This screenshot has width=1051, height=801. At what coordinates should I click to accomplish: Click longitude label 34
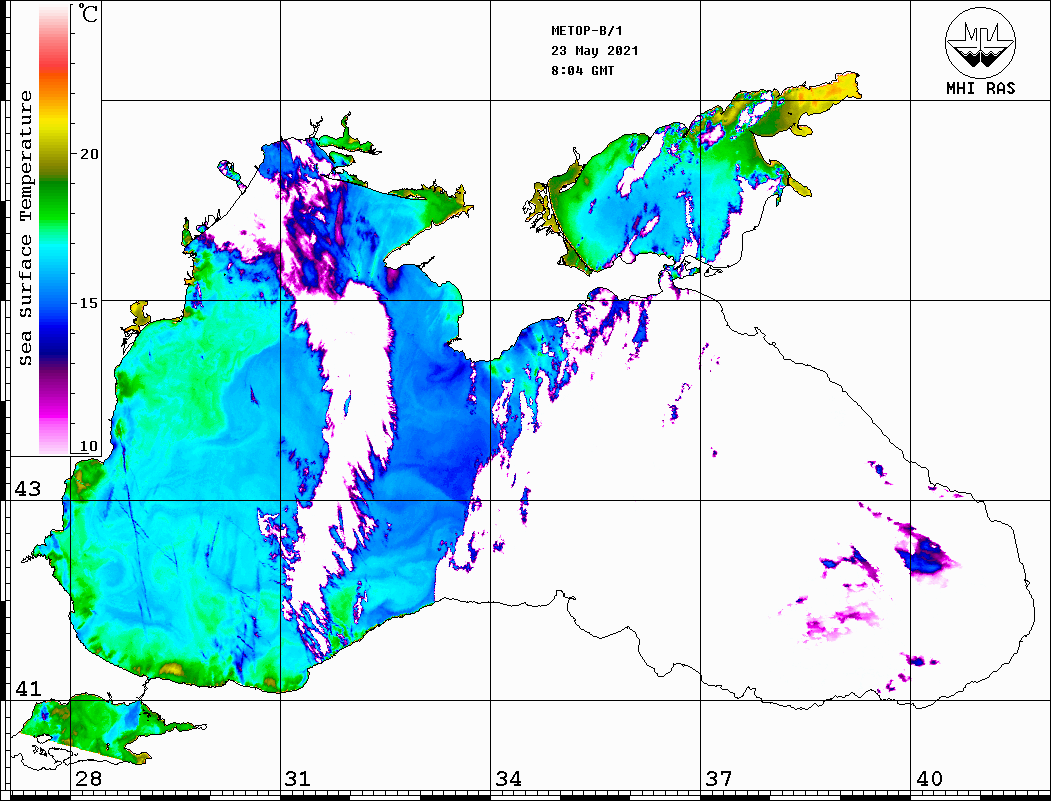508,778
